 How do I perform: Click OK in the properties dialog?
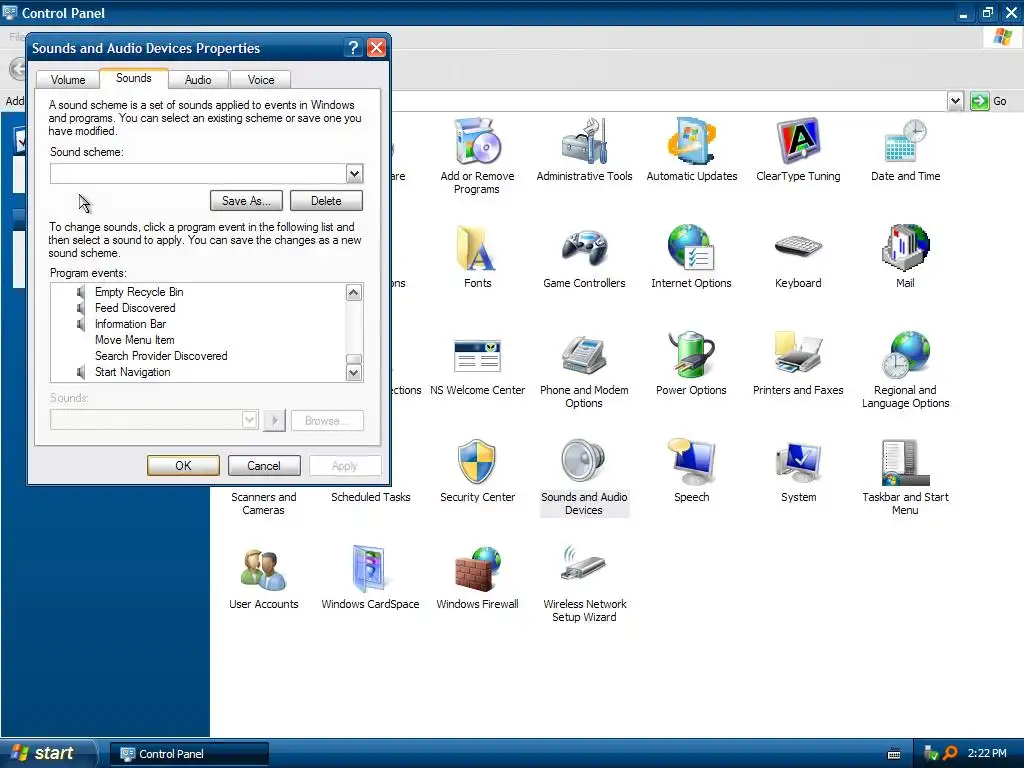point(183,466)
